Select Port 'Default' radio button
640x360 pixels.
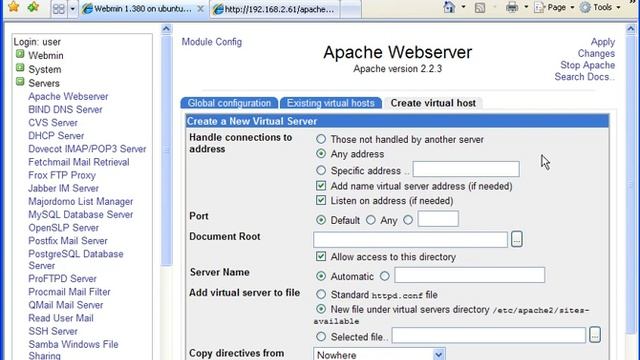(321, 220)
